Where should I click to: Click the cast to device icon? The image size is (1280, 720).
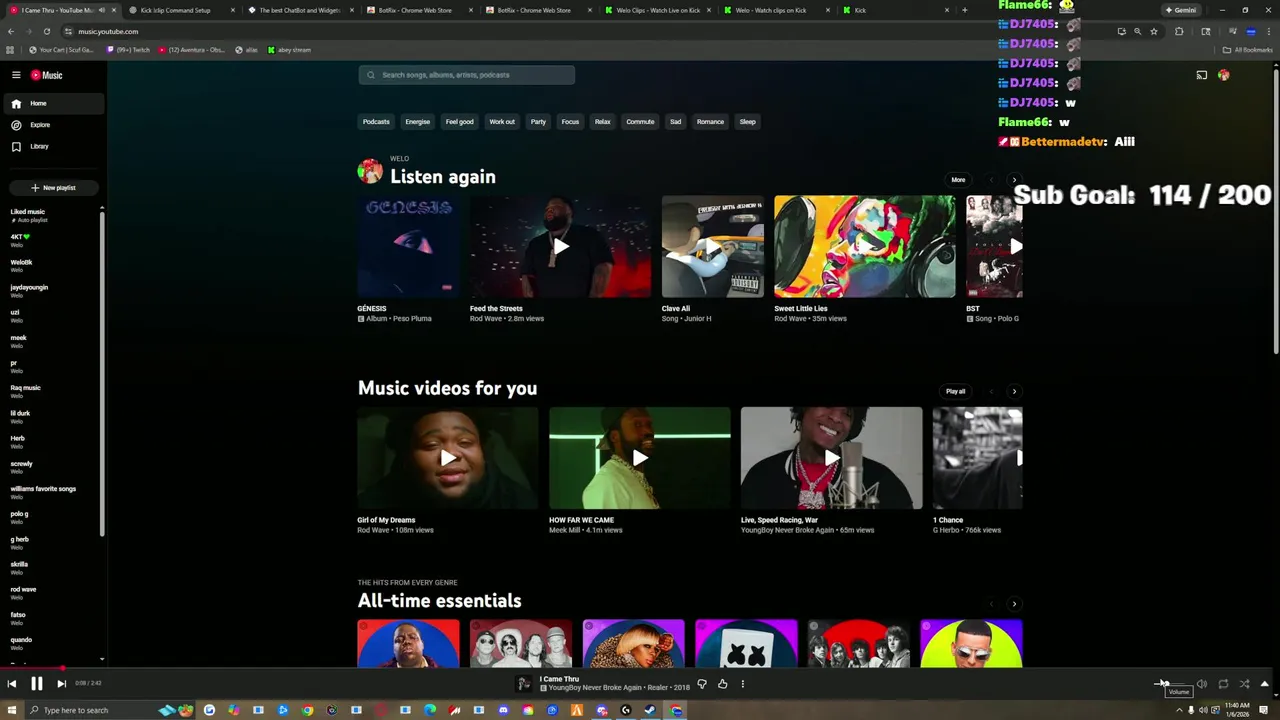1202,75
